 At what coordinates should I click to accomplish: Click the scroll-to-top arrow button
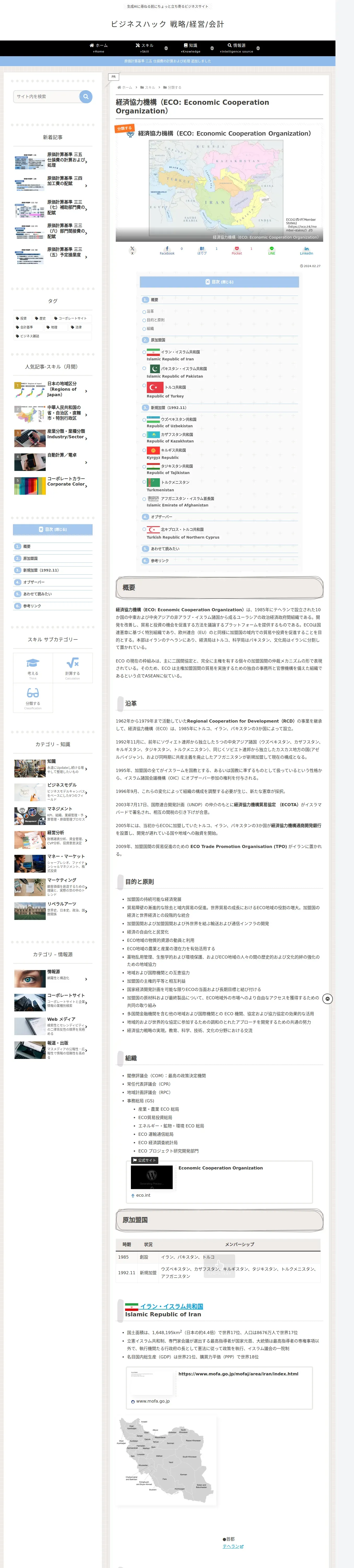coord(327,999)
